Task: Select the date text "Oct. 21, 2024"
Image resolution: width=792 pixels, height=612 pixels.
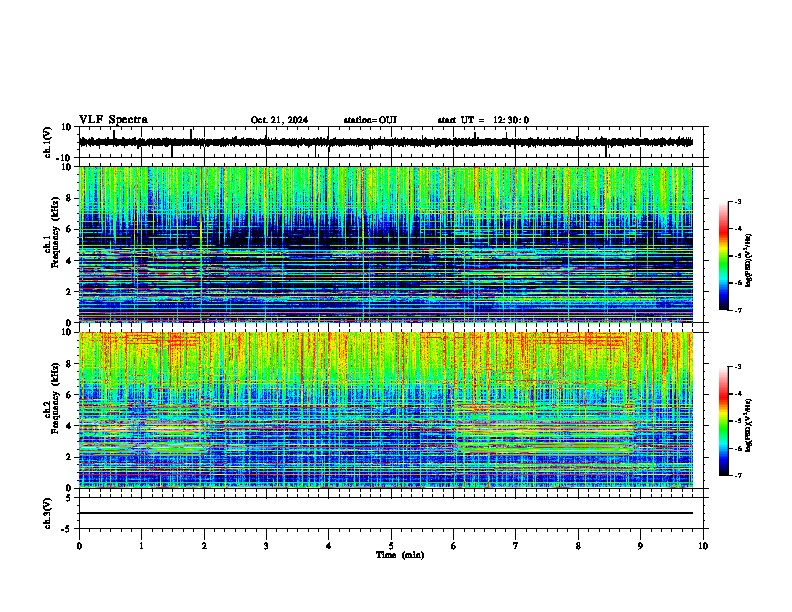Action: [x=279, y=120]
